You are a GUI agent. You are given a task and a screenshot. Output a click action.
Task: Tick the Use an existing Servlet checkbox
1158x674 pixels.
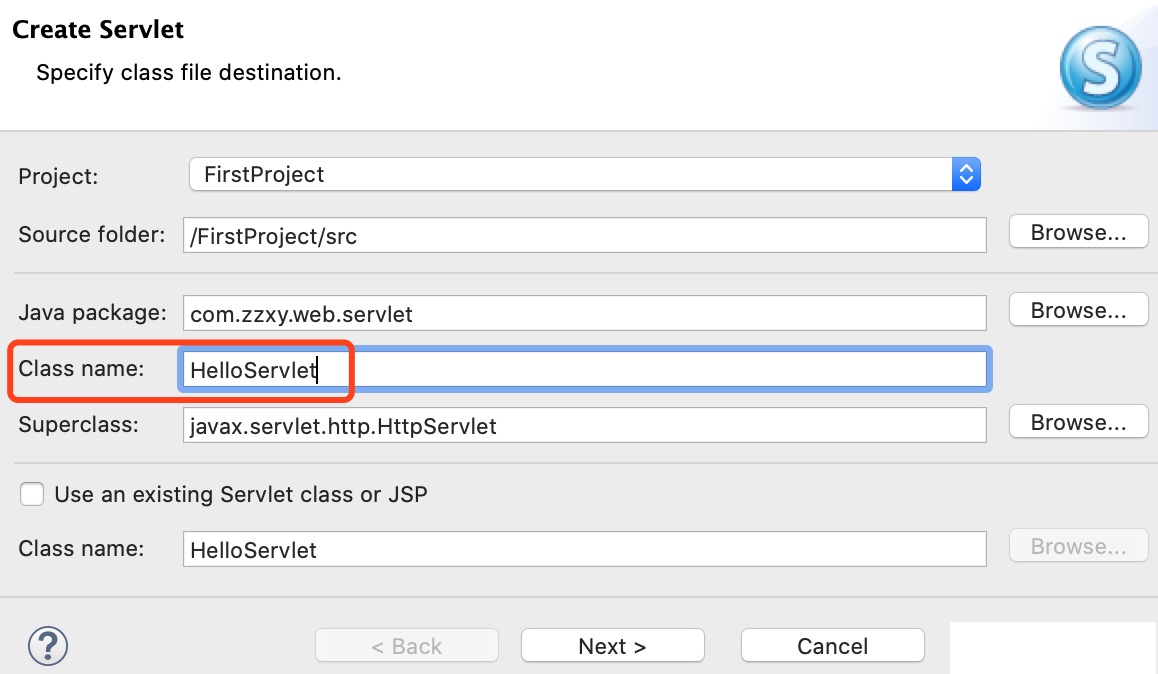click(33, 494)
